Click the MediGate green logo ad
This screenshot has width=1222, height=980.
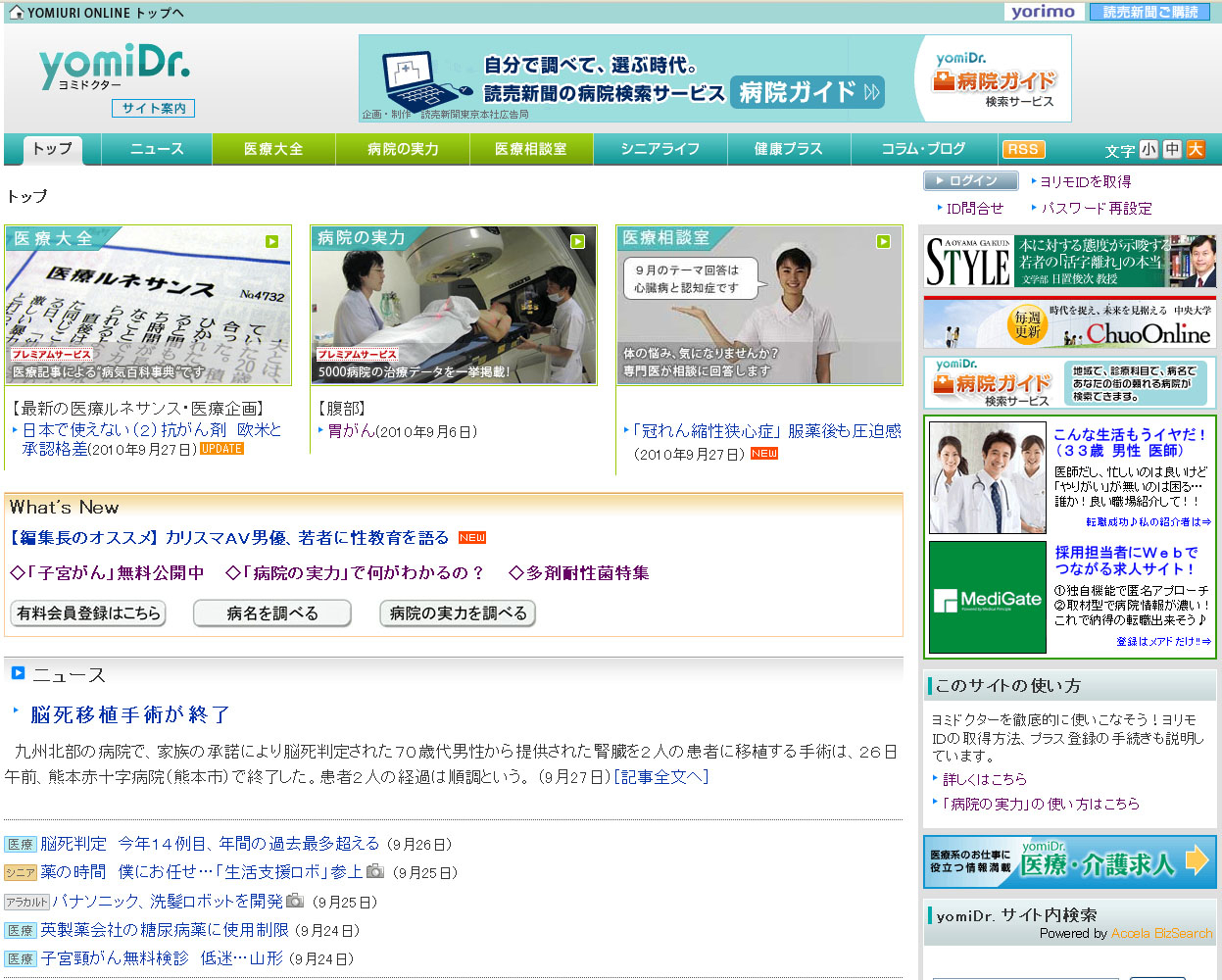[988, 597]
